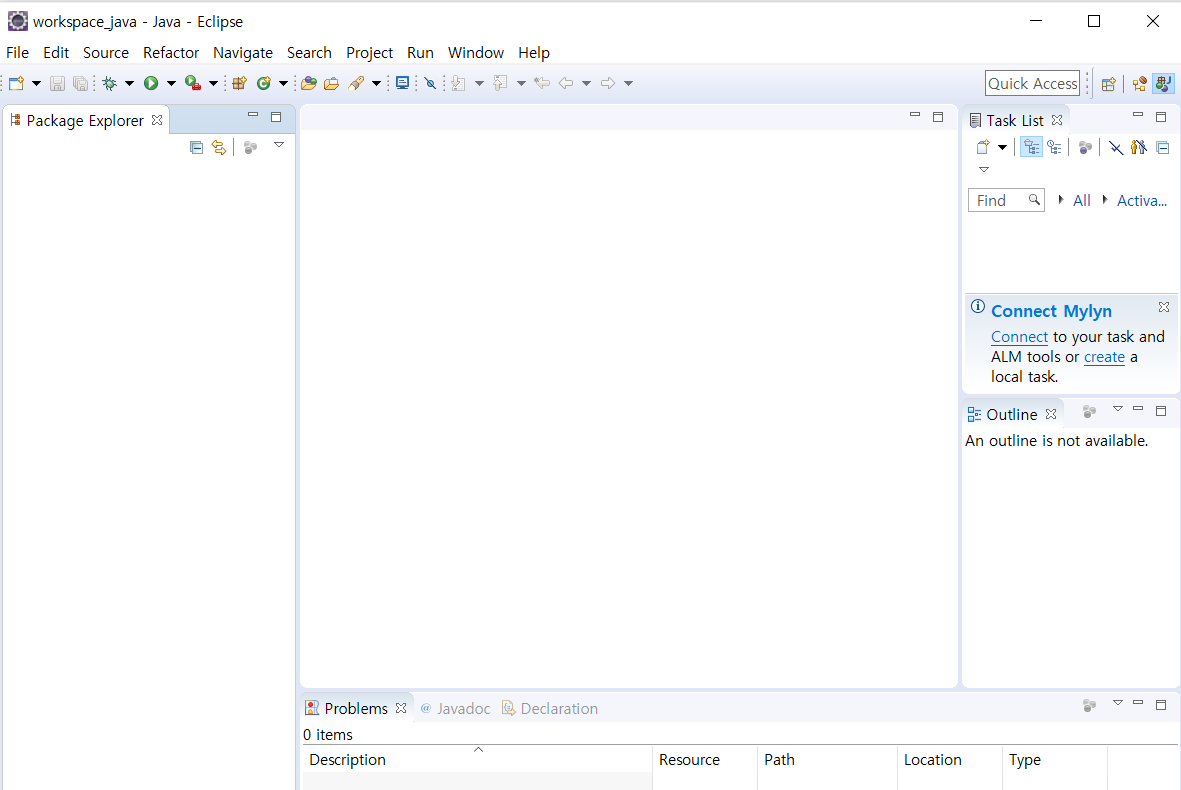Open the Back history dropdown arrow
This screenshot has width=1181, height=790.
coord(586,84)
